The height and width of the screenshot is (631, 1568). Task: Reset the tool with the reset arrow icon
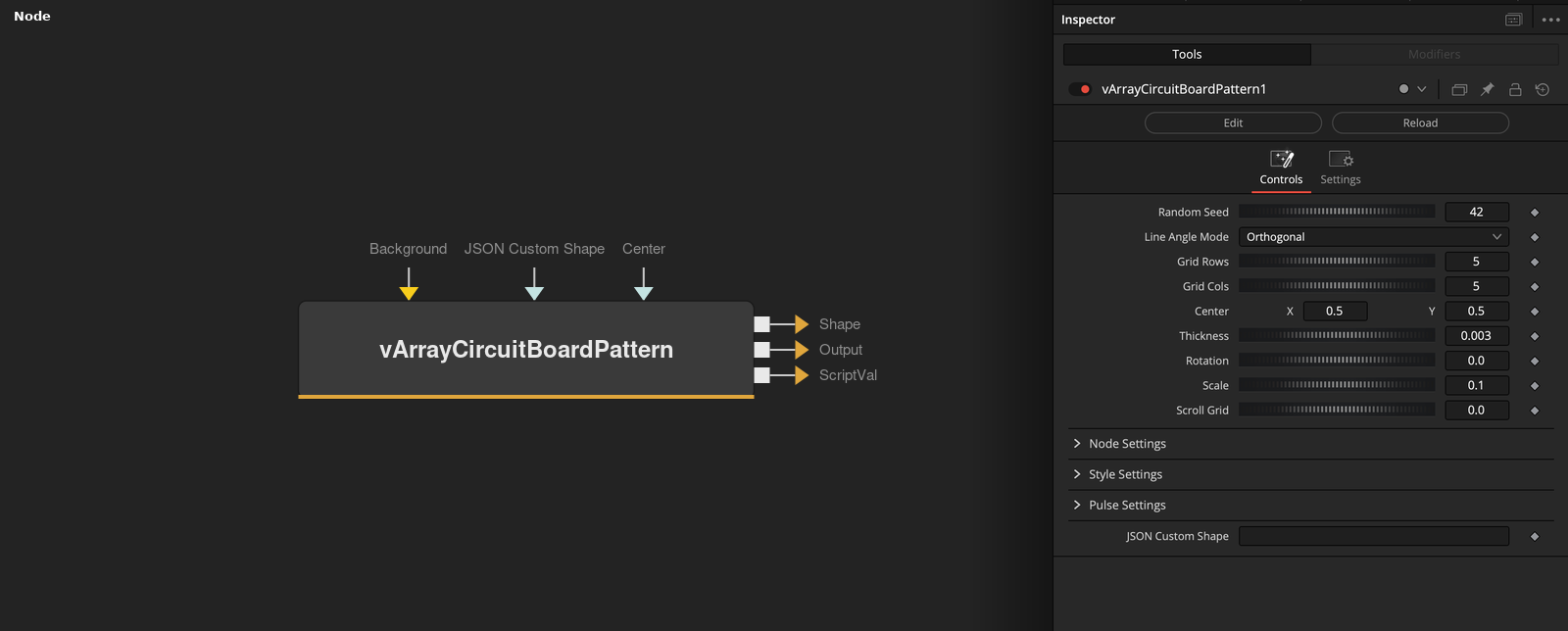coord(1543,89)
